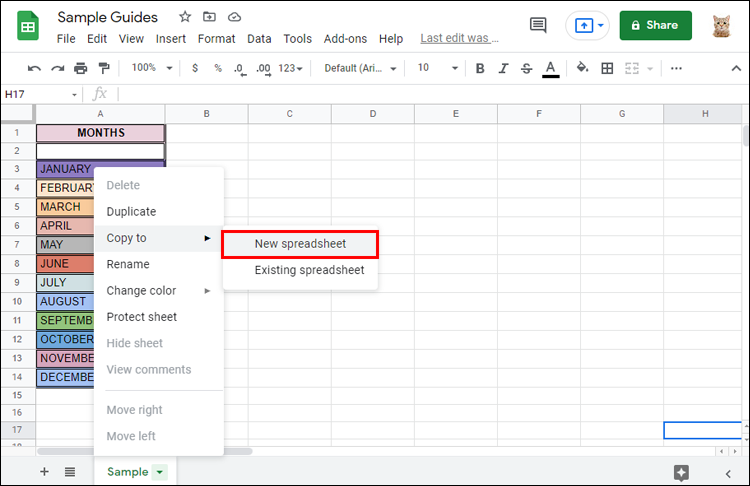750x486 pixels.
Task: Open the Add-ons menu
Action: (x=345, y=39)
